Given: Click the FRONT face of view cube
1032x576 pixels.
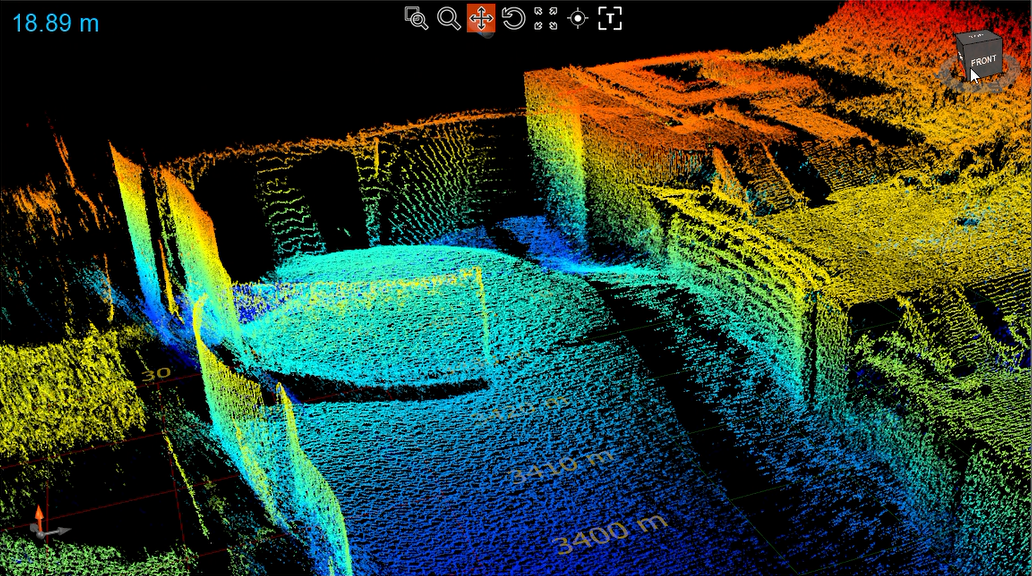Looking at the screenshot, I should tap(983, 62).
